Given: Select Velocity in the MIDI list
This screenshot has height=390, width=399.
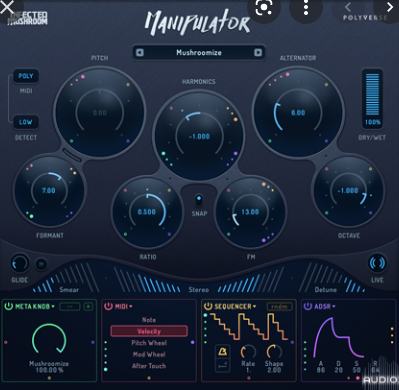Looking at the screenshot, I should pyautogui.click(x=149, y=331).
